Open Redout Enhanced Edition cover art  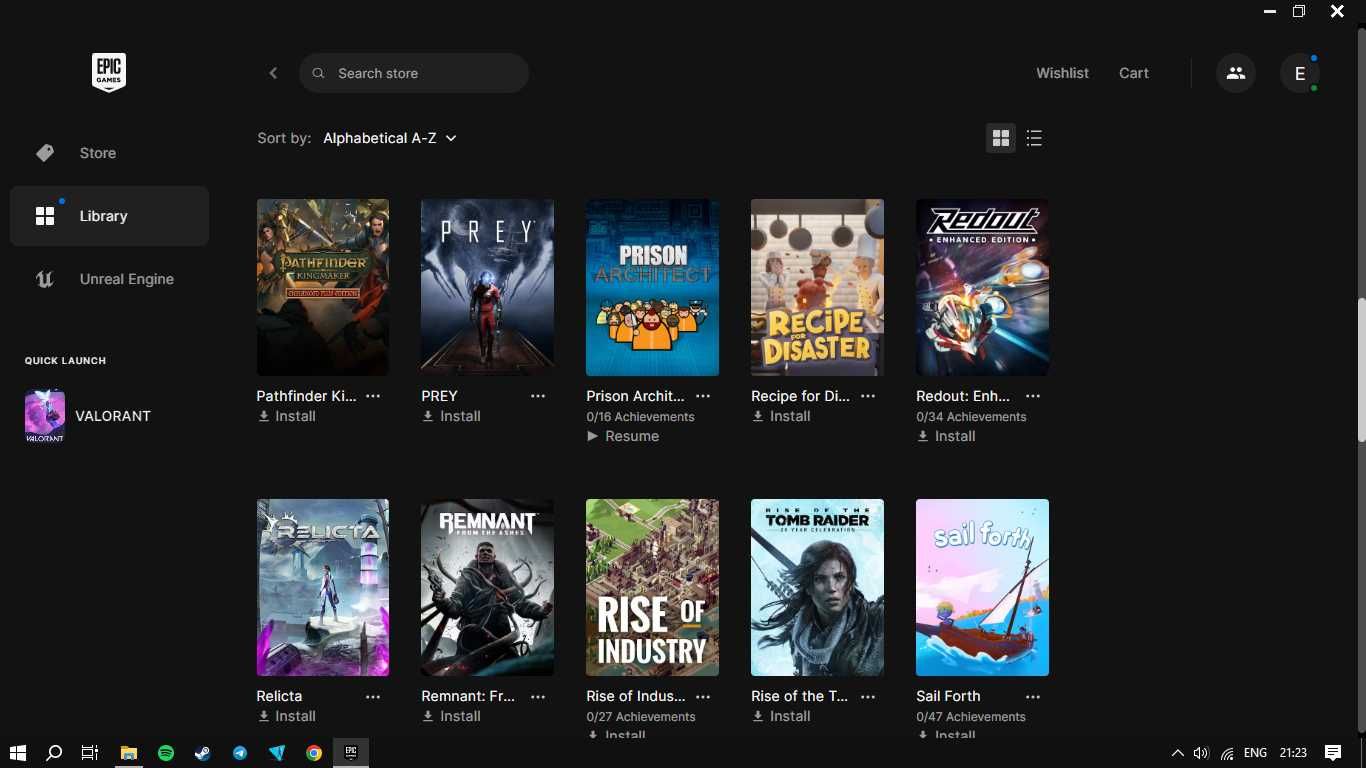point(982,287)
